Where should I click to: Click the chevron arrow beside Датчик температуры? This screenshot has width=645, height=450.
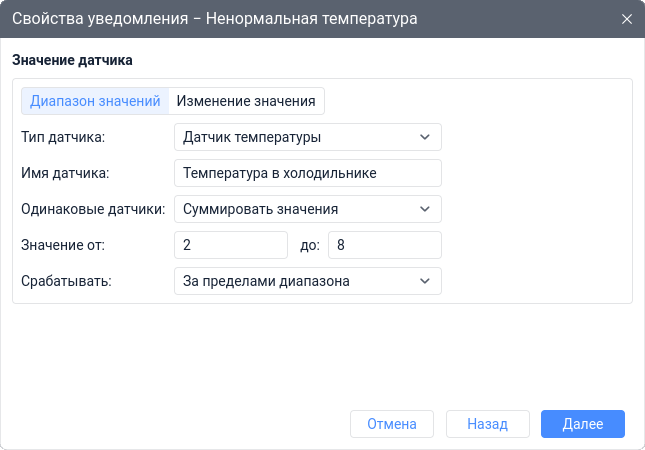tap(424, 137)
